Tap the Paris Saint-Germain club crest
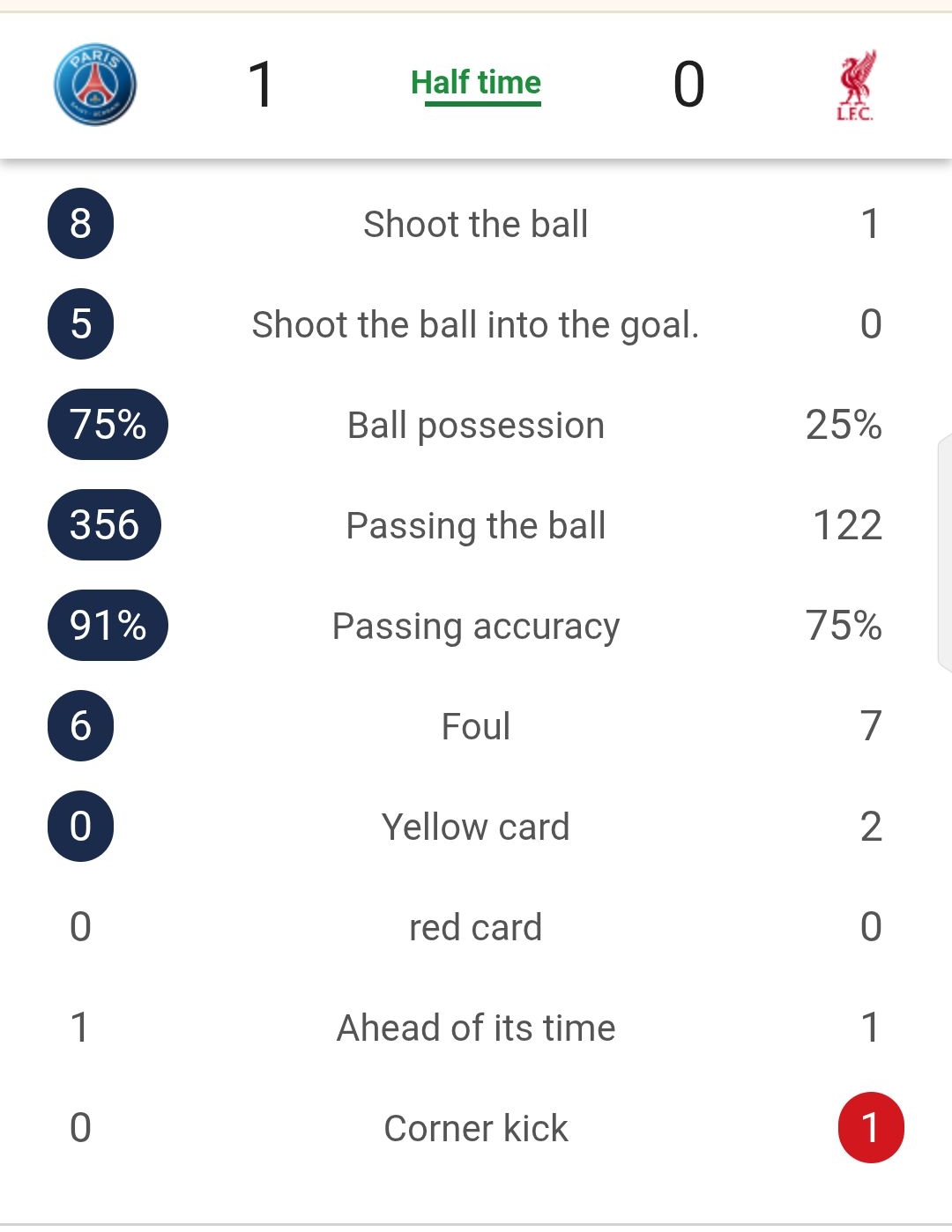This screenshot has width=952, height=1232. pyautogui.click(x=95, y=85)
